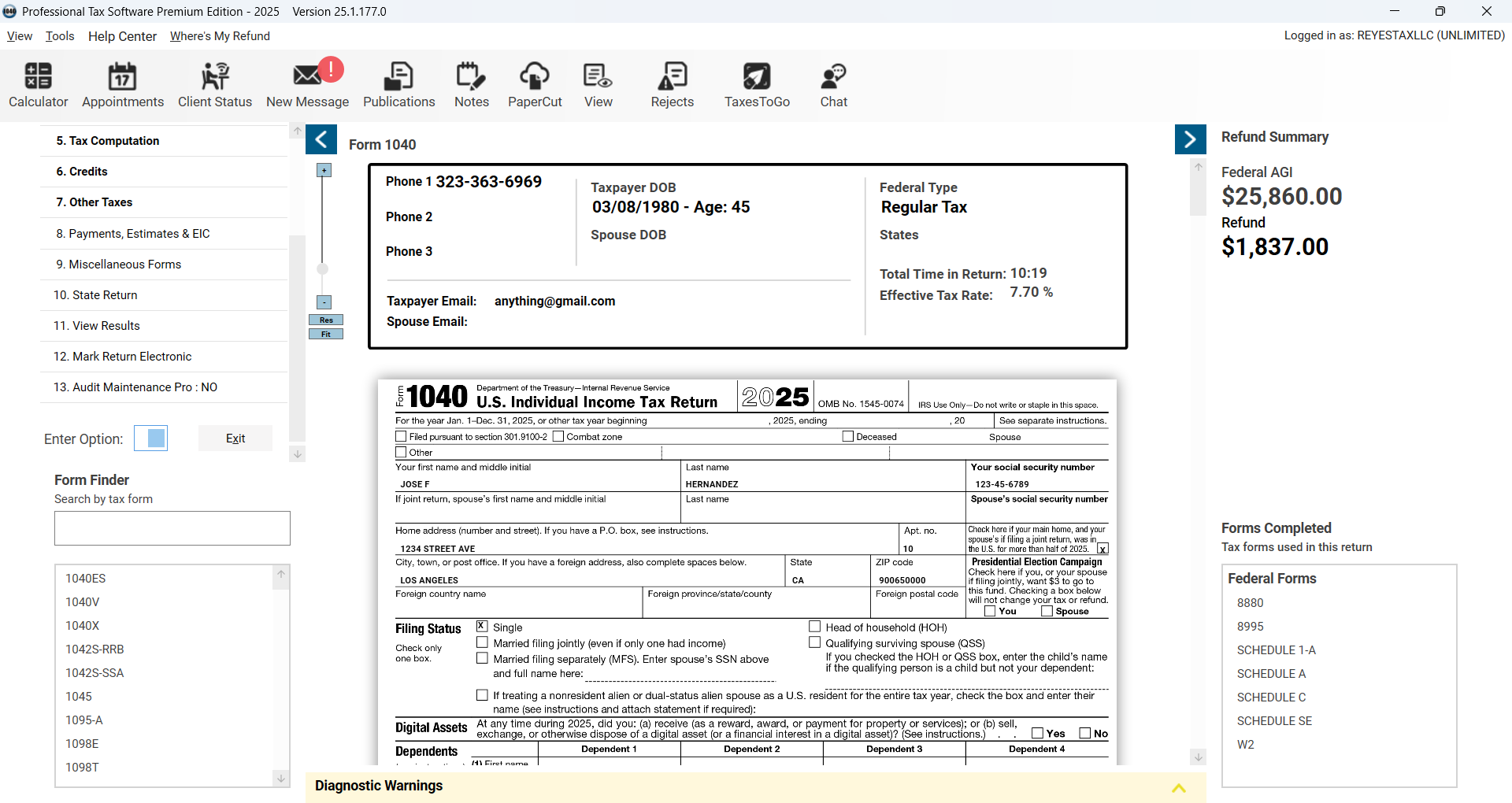Click the Res zoom reset button
Viewport: 1512px width, 803px height.
pyautogui.click(x=326, y=320)
